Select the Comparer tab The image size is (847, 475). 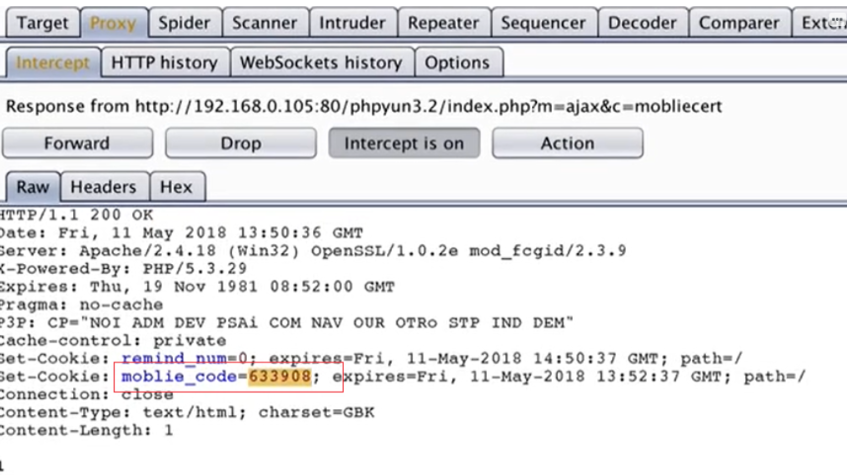pyautogui.click(x=739, y=22)
